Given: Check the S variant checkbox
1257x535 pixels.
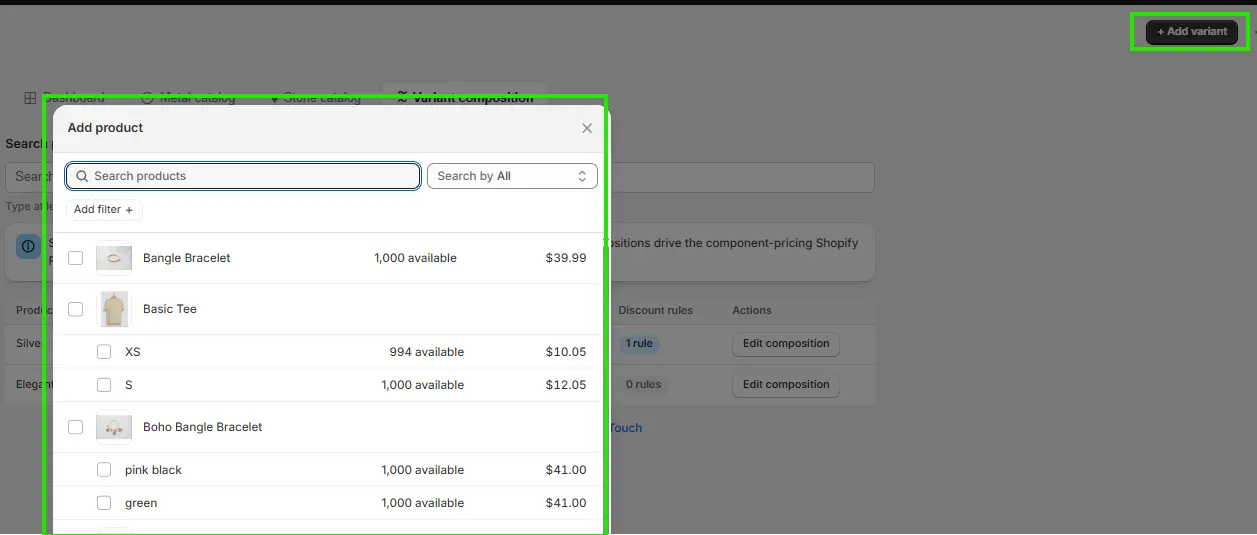Looking at the screenshot, I should 104,385.
